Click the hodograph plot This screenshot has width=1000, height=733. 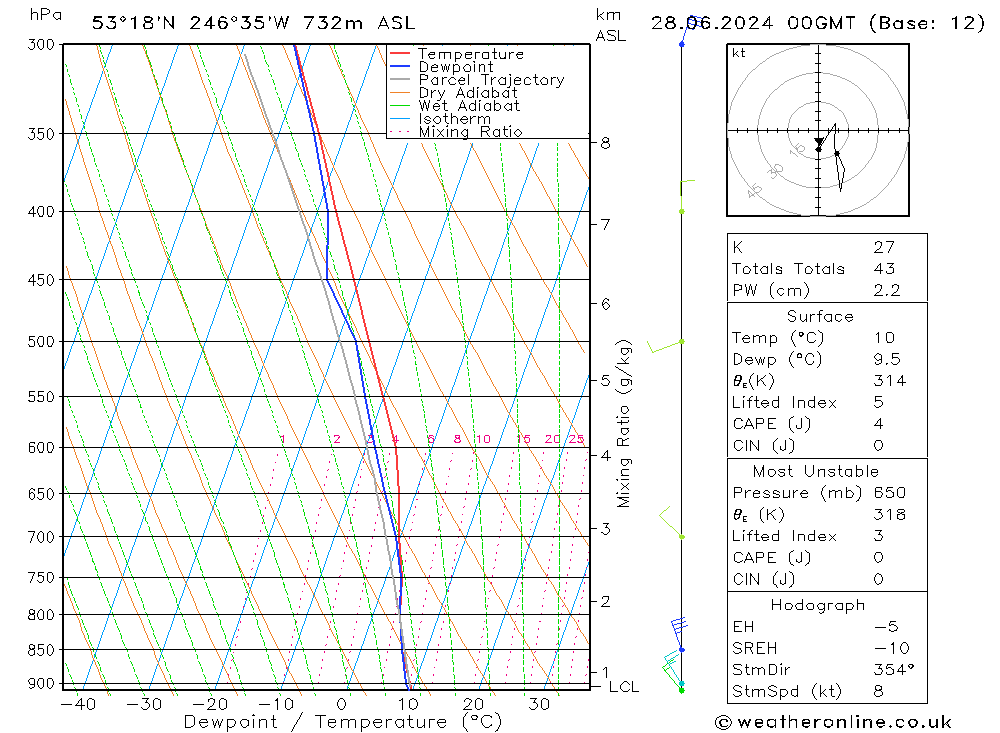pos(818,130)
